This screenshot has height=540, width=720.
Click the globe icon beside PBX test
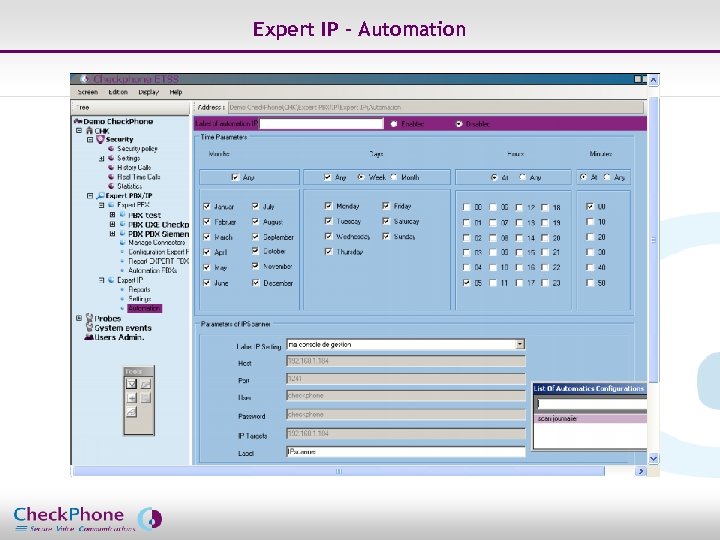point(123,214)
